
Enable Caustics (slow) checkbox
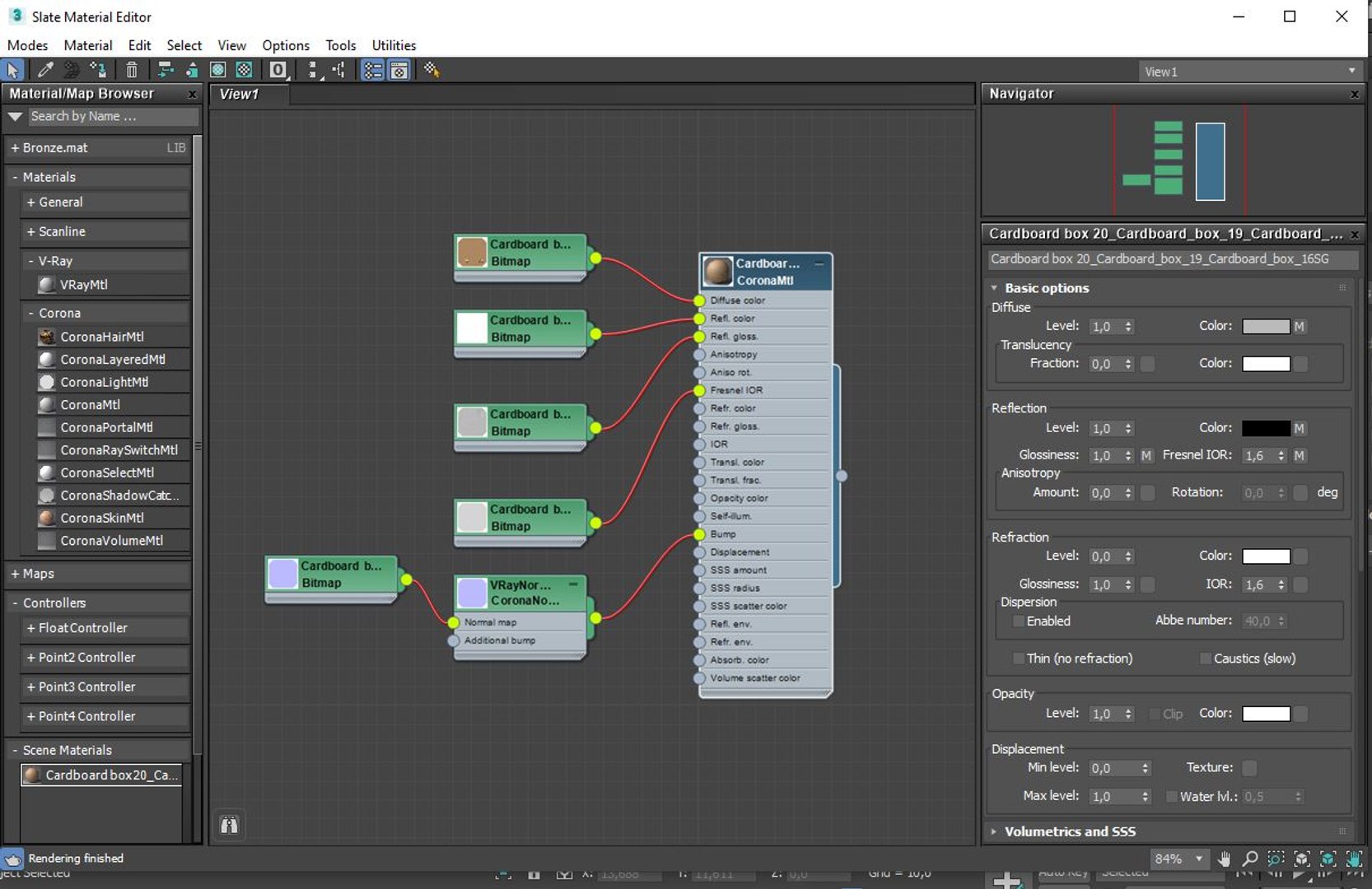(x=1206, y=659)
